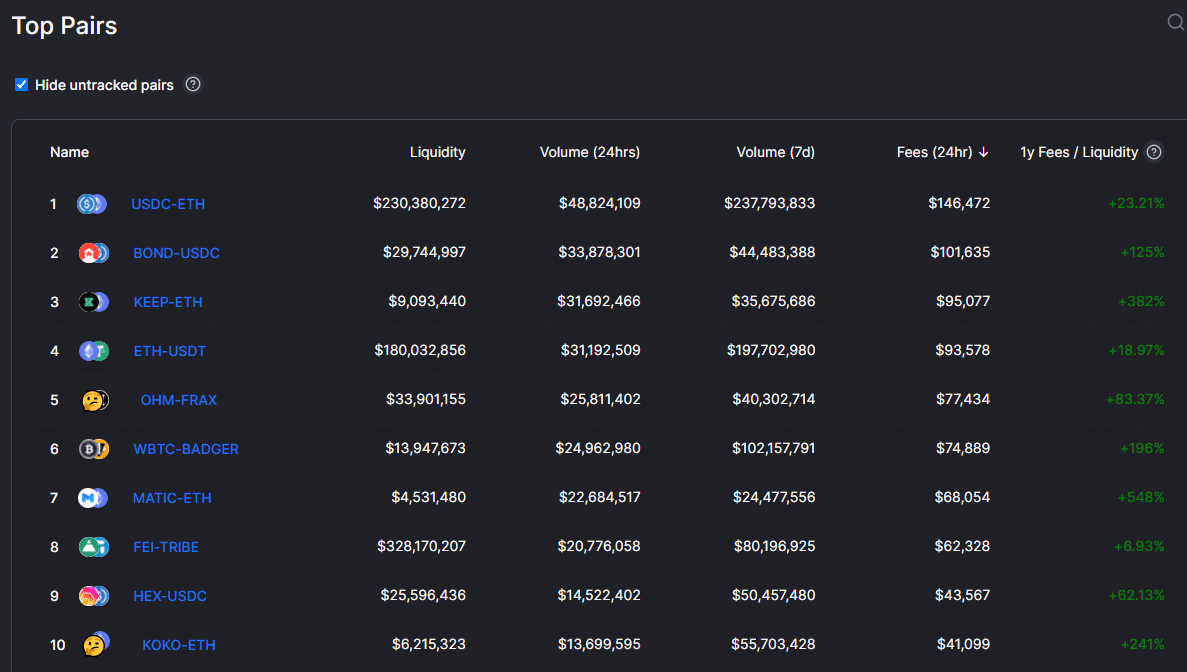Sort the table by Liquidity column

click(438, 152)
